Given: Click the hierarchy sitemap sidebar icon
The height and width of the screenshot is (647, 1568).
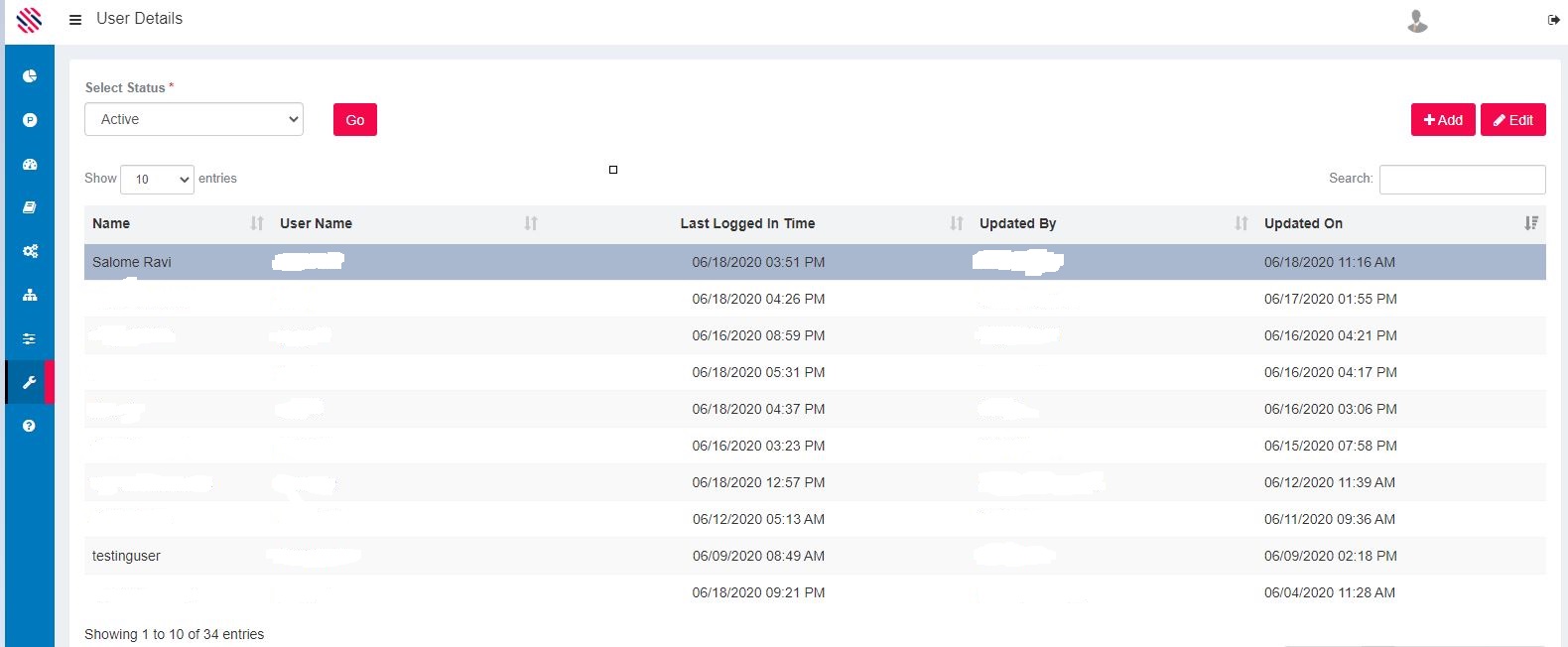Looking at the screenshot, I should (x=30, y=295).
